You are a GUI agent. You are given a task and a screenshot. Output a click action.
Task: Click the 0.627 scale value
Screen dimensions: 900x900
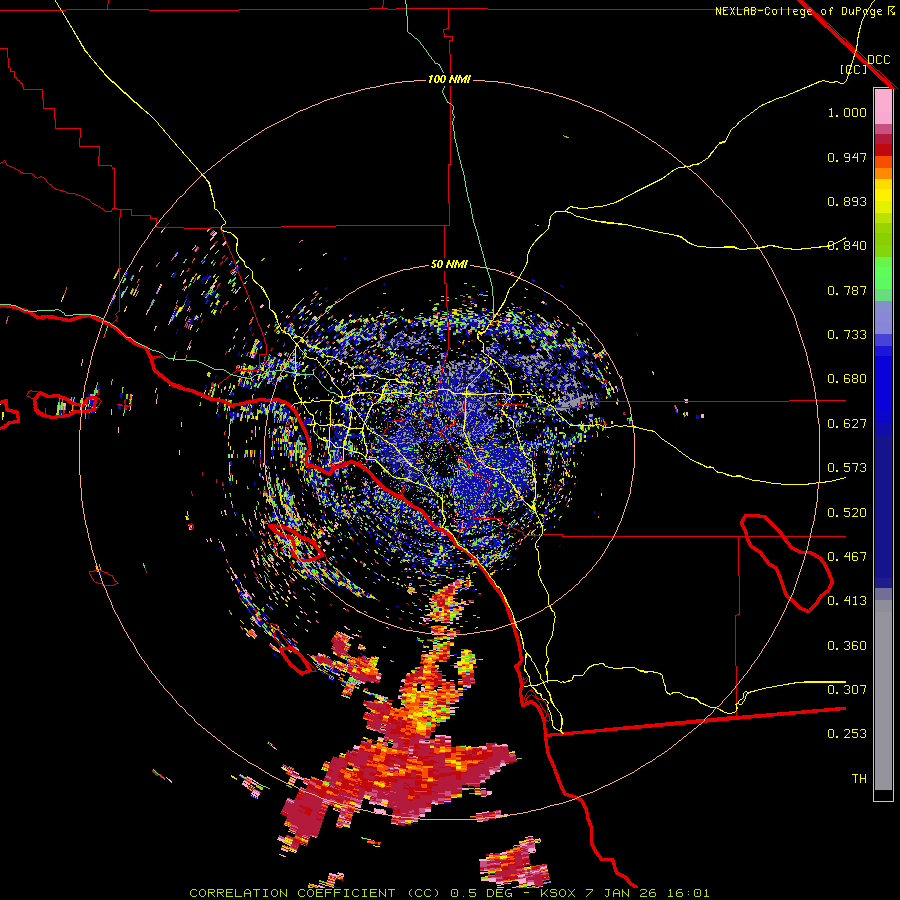(x=847, y=424)
